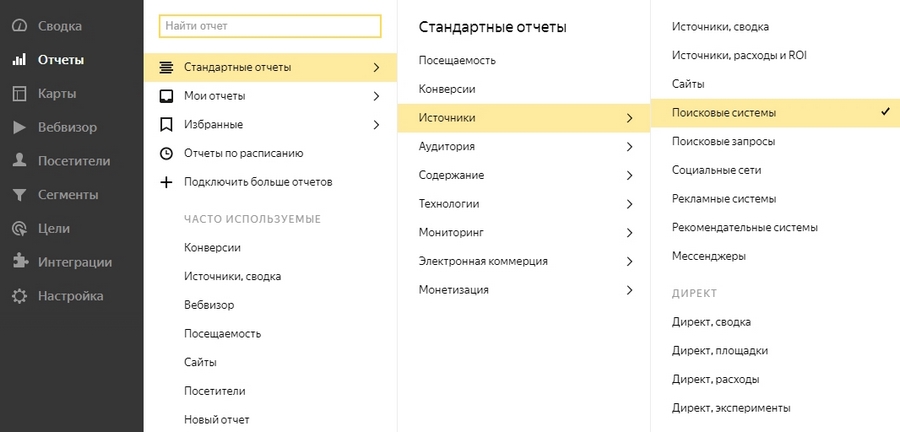Click the clock icon for Отчеты по расписанию
Image resolution: width=900 pixels, height=432 pixels.
coord(166,153)
